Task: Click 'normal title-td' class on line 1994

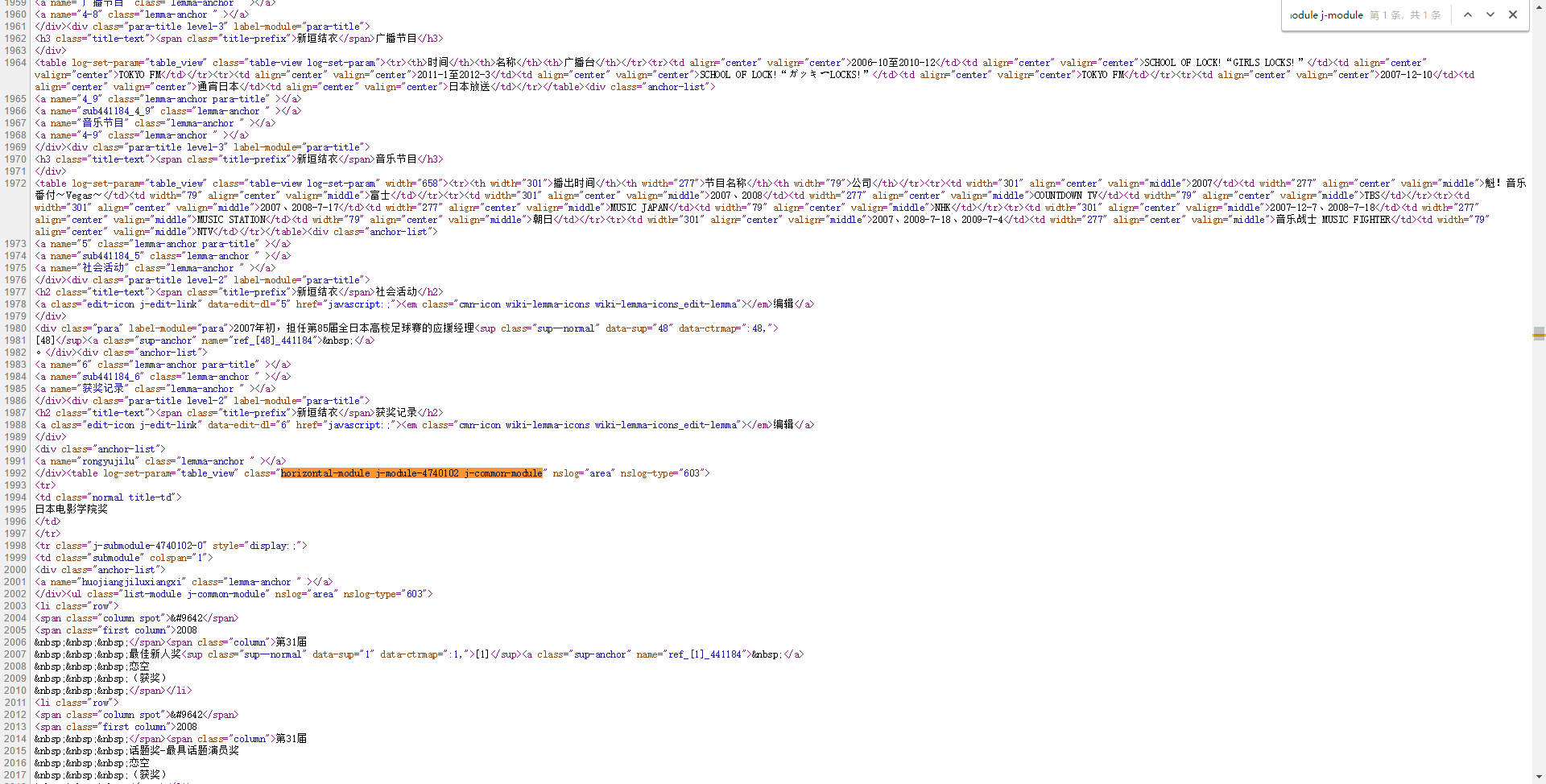Action: [132, 497]
